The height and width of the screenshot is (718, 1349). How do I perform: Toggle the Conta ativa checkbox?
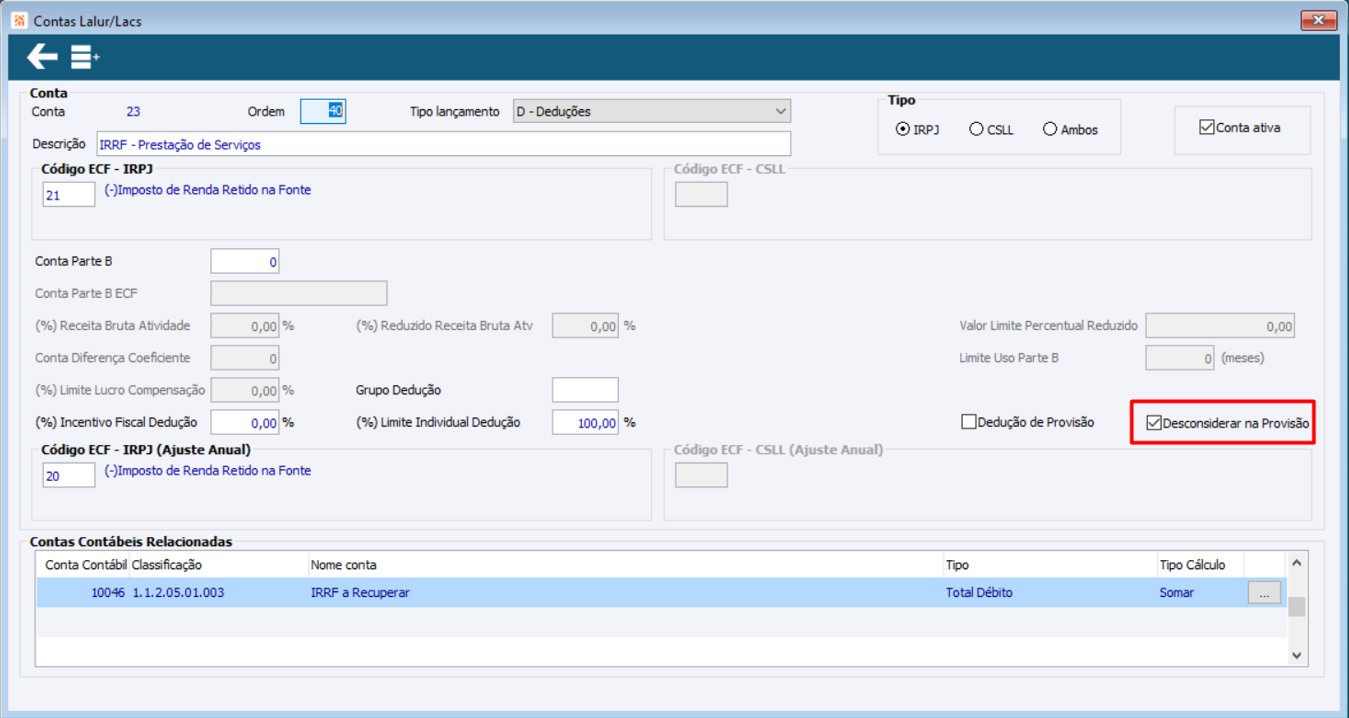pyautogui.click(x=1207, y=127)
